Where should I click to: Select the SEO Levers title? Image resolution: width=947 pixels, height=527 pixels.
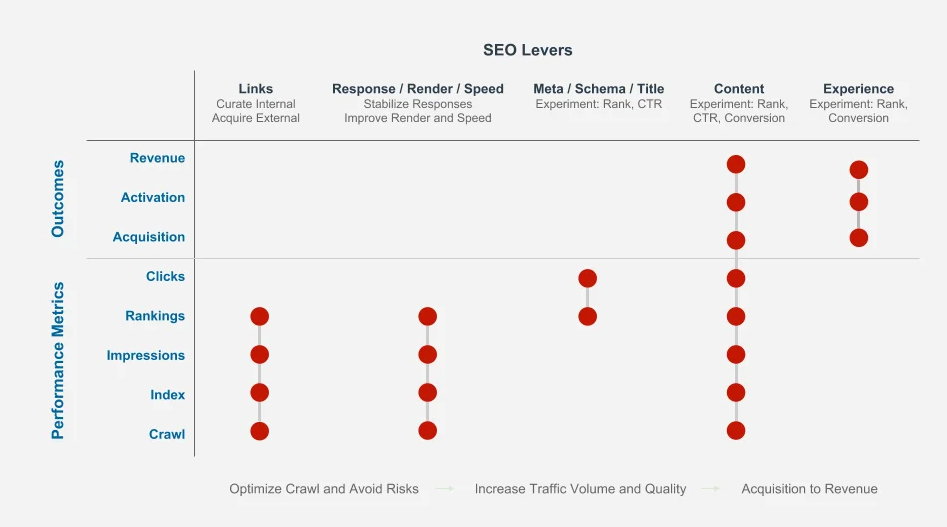click(528, 50)
